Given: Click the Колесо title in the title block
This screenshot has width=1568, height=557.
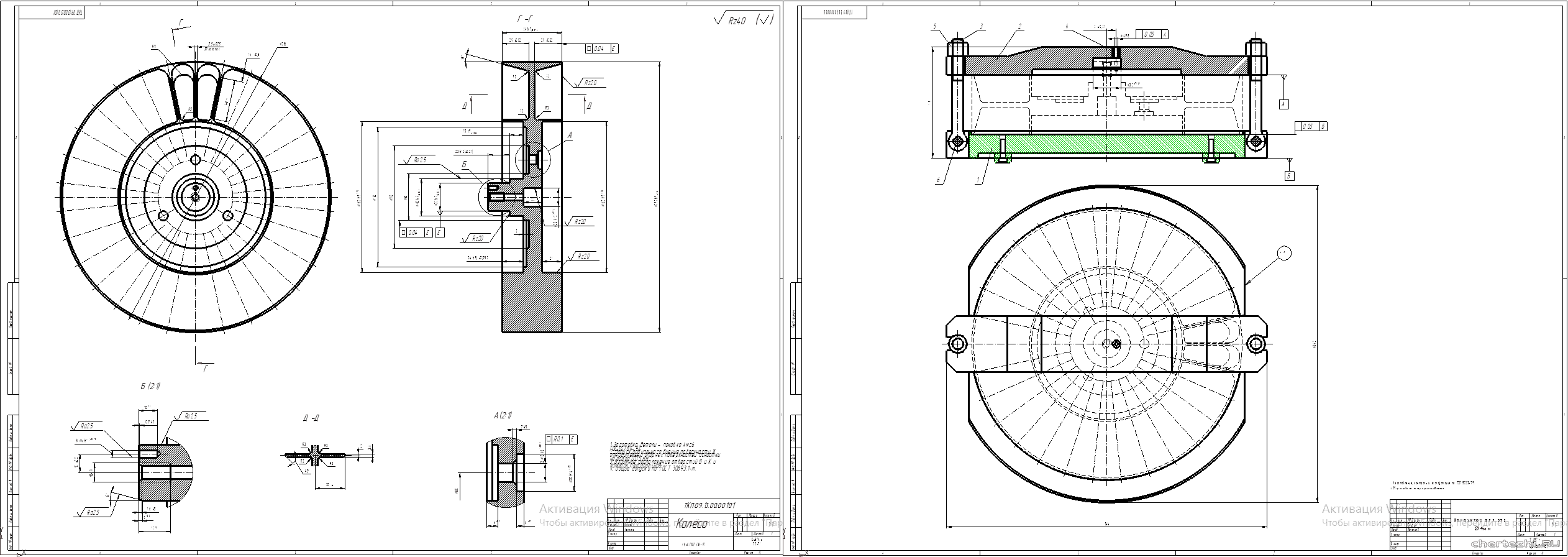Looking at the screenshot, I should [x=691, y=523].
